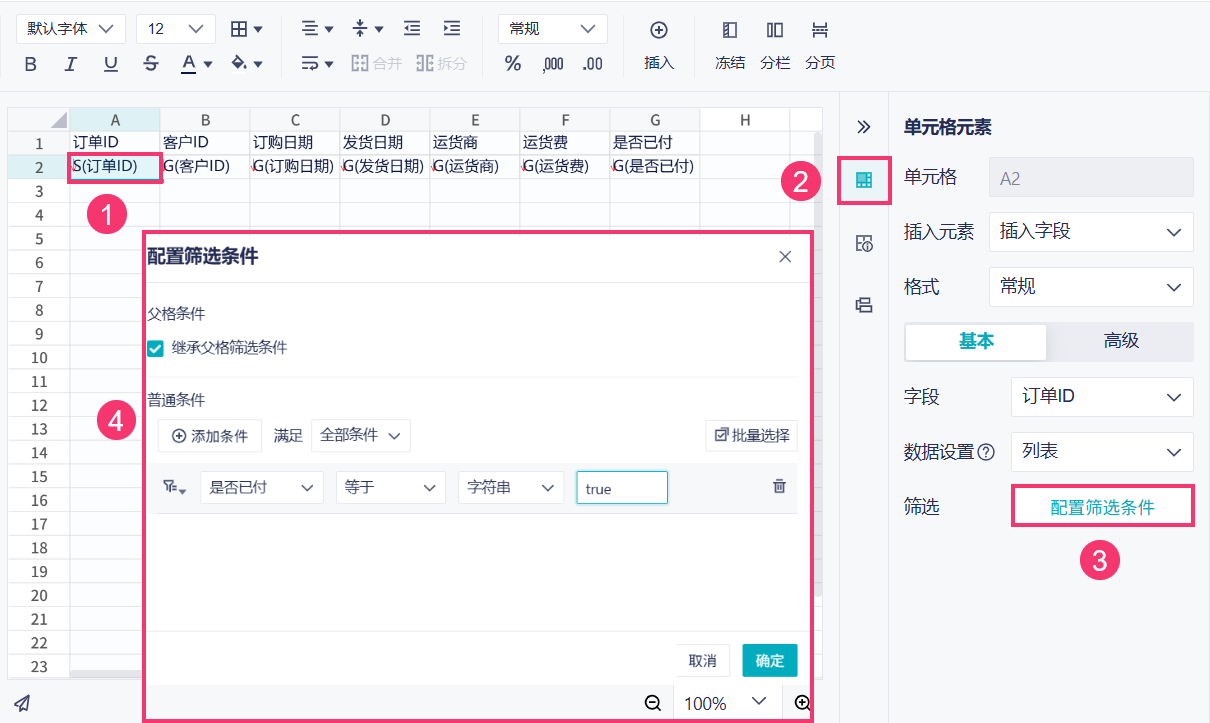Toggle italic formatting
The height and width of the screenshot is (723, 1210).
pyautogui.click(x=70, y=64)
